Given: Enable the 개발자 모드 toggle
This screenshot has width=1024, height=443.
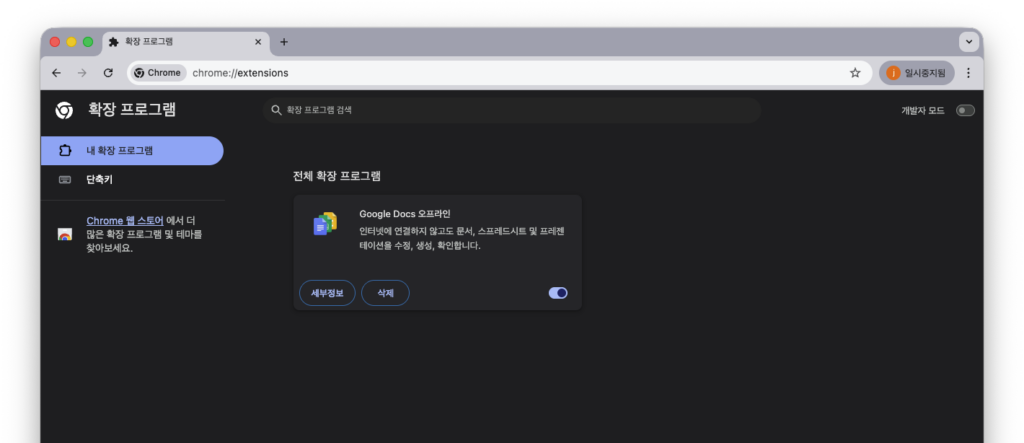Looking at the screenshot, I should coord(964,110).
